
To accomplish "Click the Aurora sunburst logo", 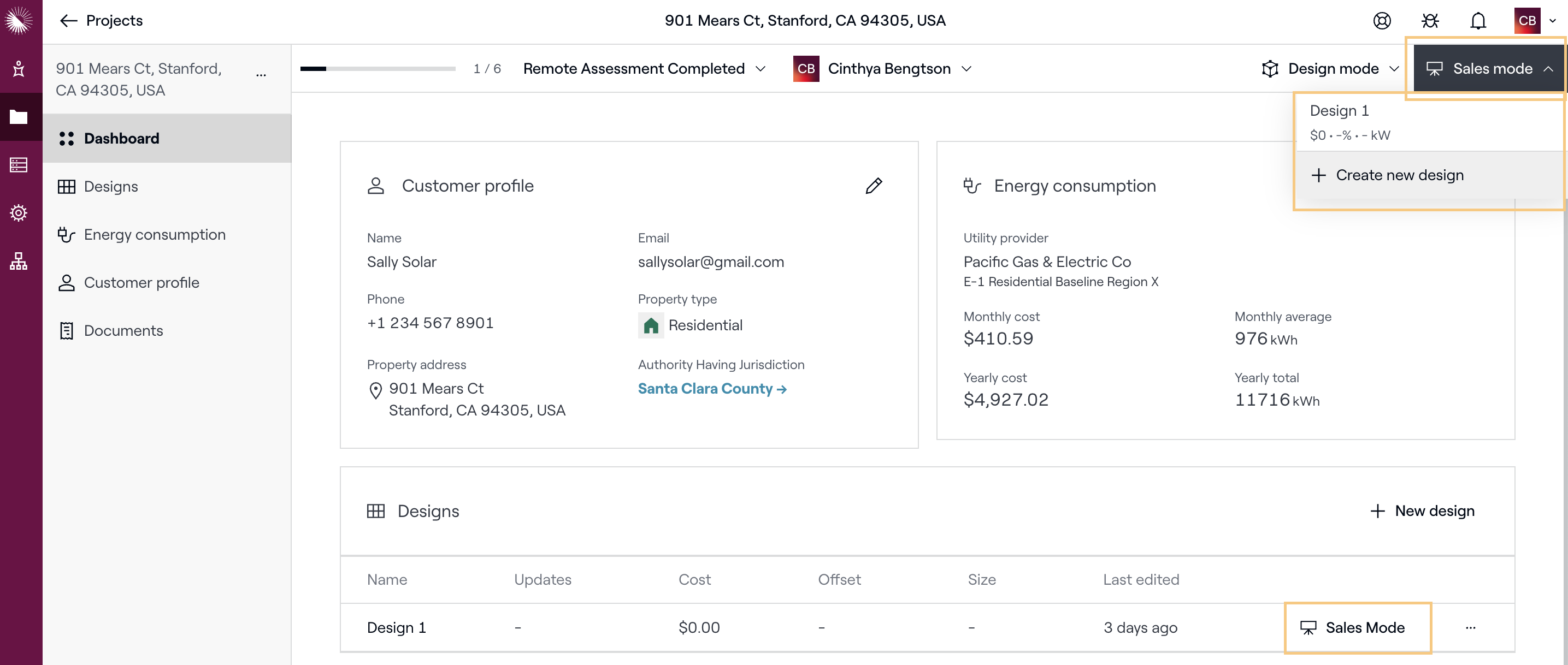I will pyautogui.click(x=19, y=21).
